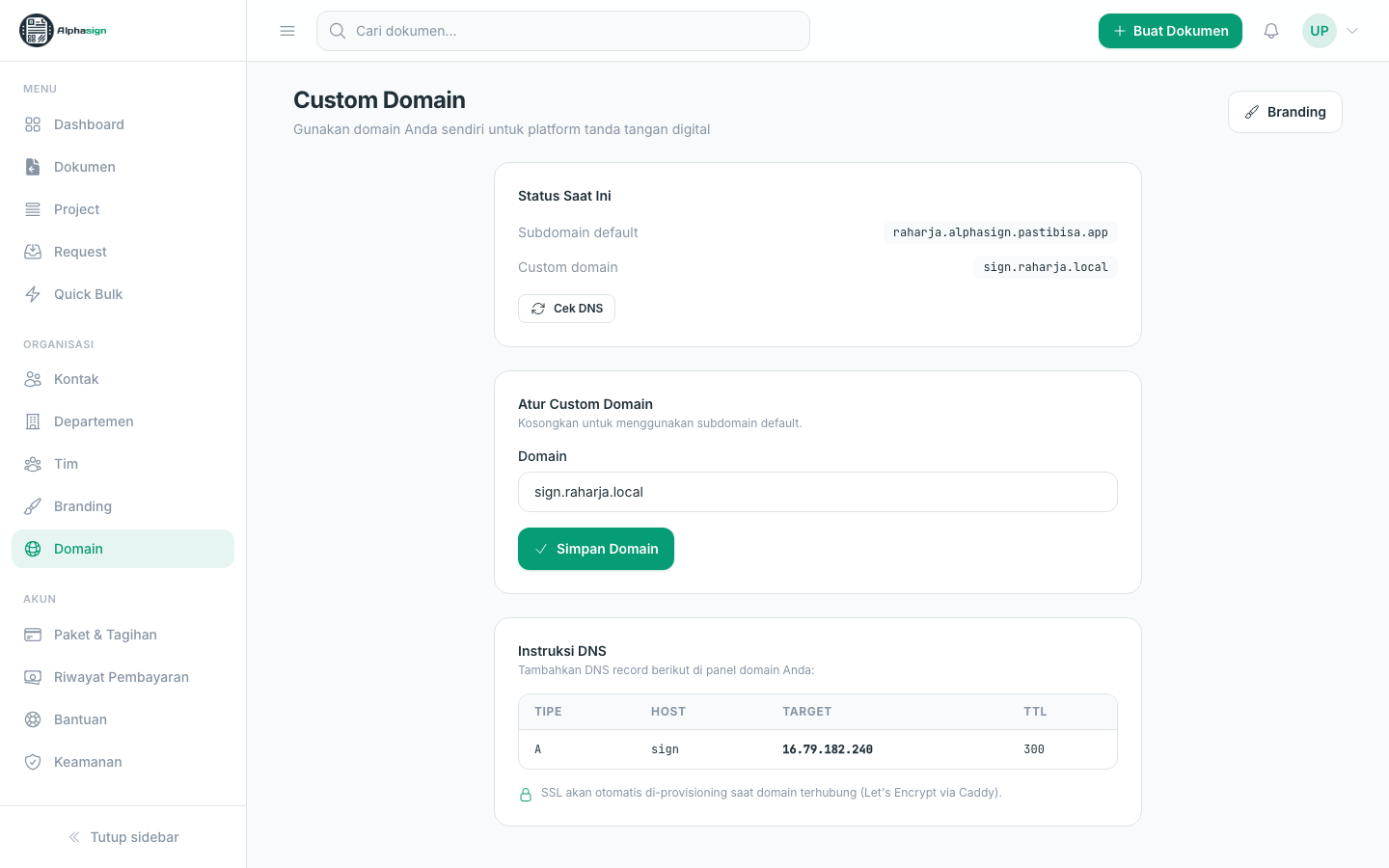Open Branding via top-right button

pos(1285,112)
